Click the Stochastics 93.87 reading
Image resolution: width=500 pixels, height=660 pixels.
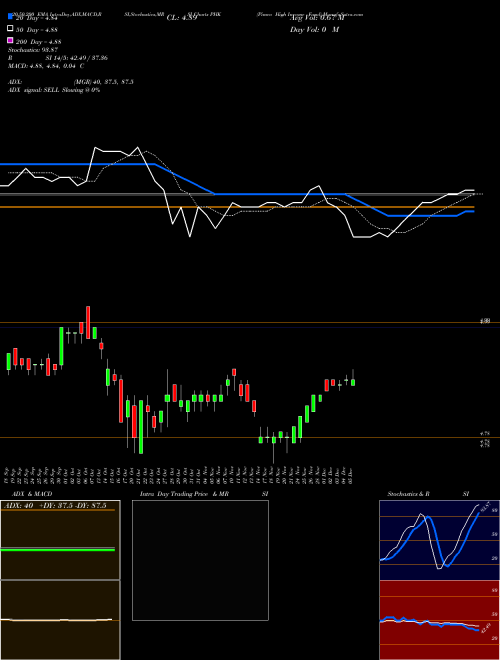tap(33, 50)
